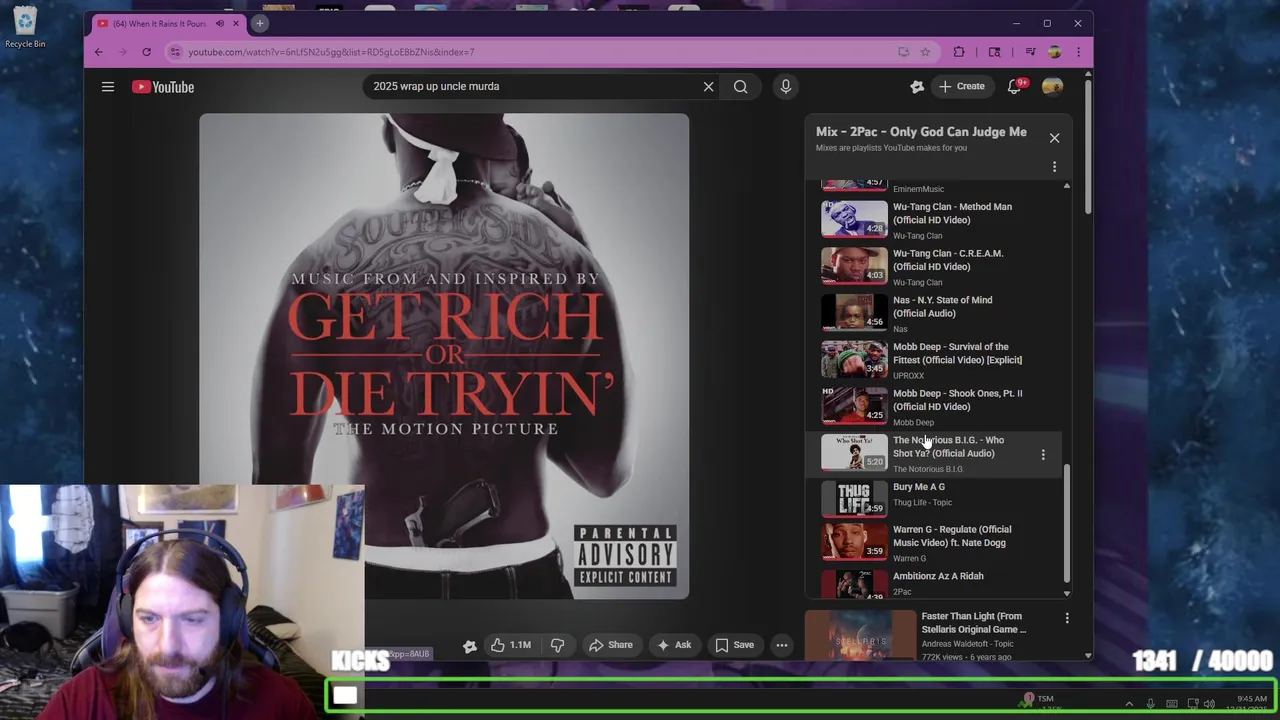Play Bury Me A G
The image size is (1280, 720).
pyautogui.click(x=919, y=487)
